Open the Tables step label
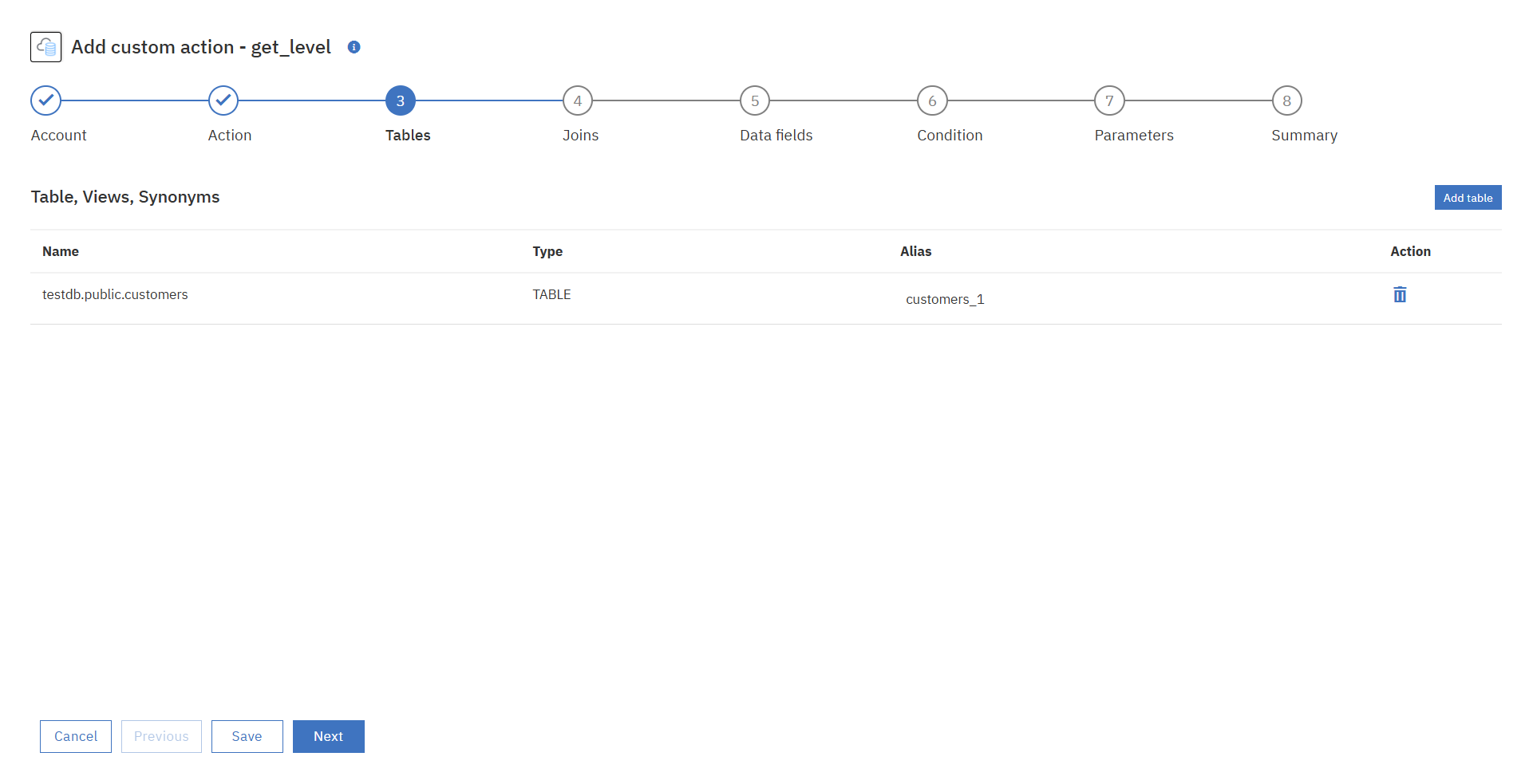Screen dimensions: 1529x784 point(408,136)
